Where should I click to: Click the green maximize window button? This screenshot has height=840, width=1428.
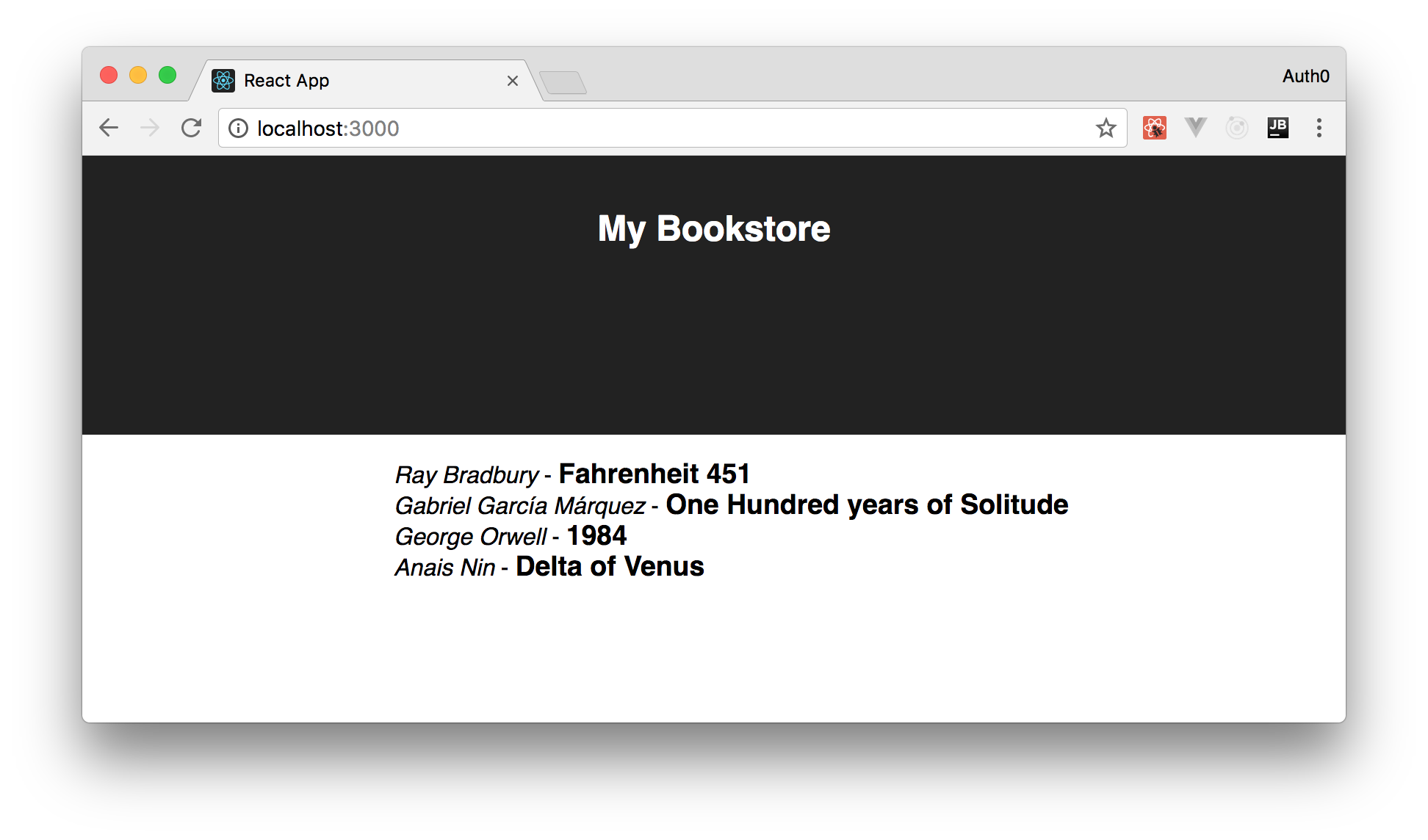[x=167, y=75]
